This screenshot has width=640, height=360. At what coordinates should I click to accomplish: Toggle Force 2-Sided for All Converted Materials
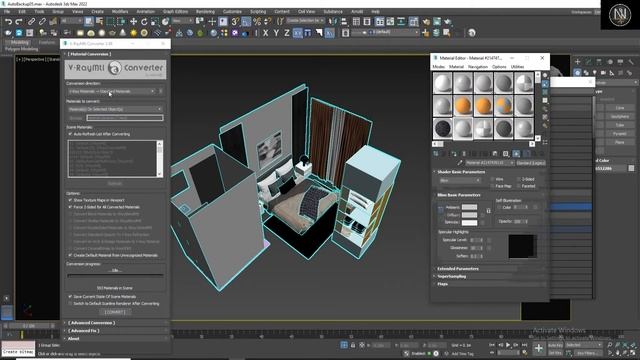coord(70,207)
